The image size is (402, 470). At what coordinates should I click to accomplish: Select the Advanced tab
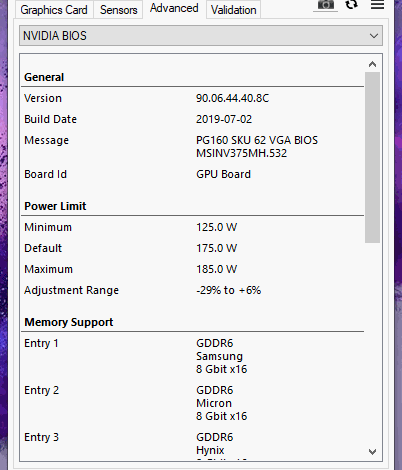[x=174, y=8]
